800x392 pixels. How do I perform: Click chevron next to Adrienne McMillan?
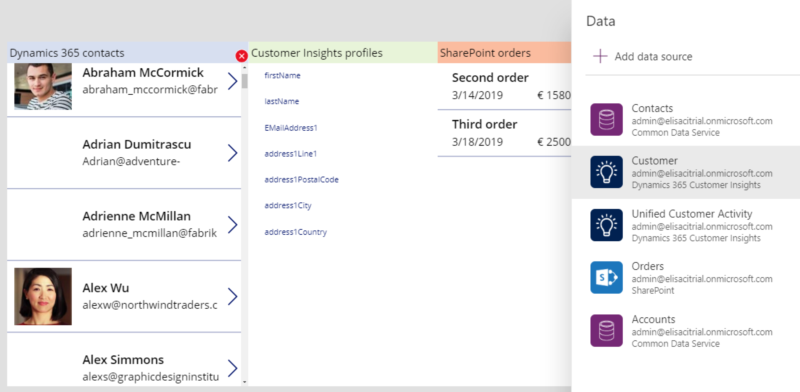pyautogui.click(x=233, y=225)
